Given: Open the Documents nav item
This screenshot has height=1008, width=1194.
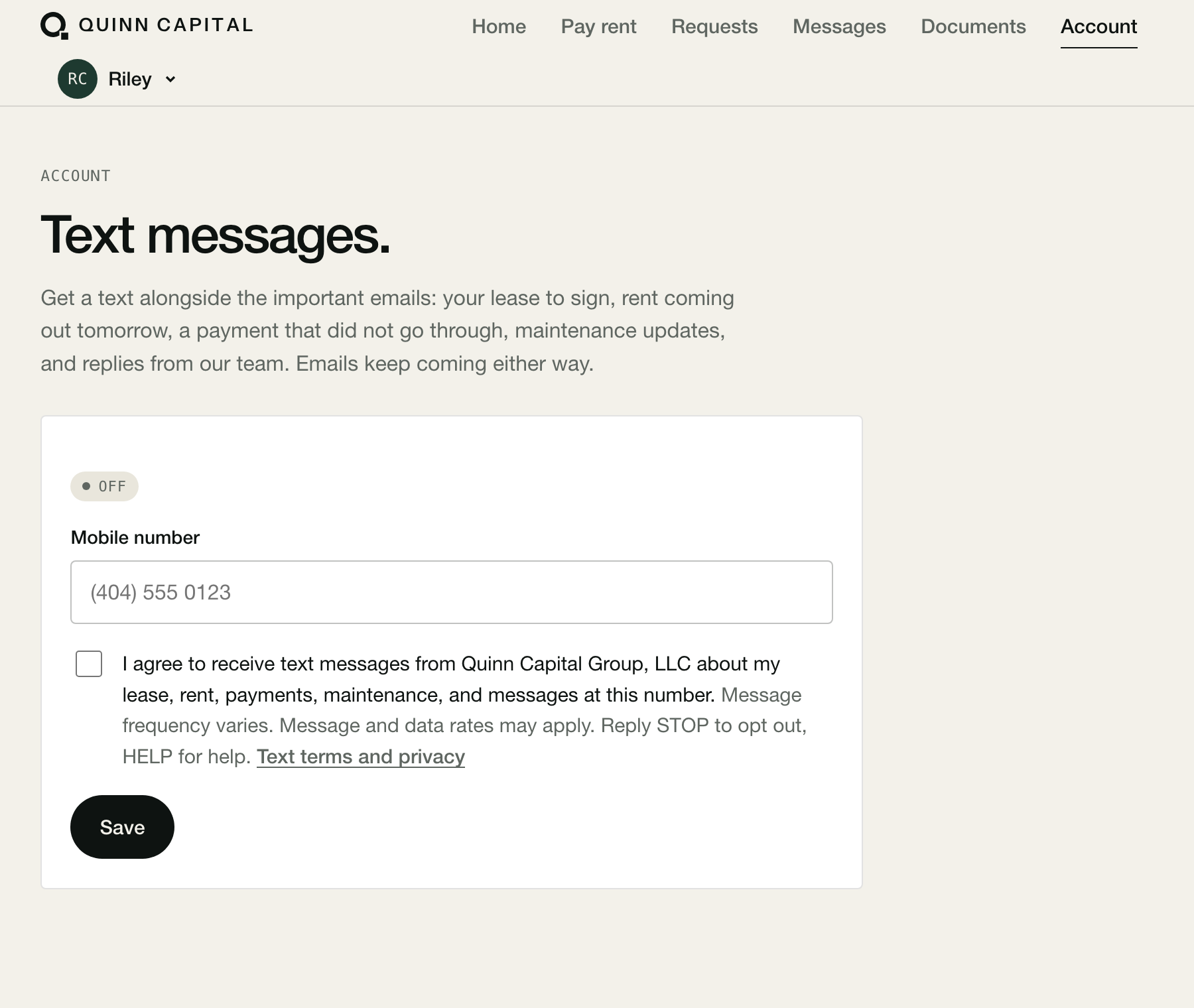Looking at the screenshot, I should pyautogui.click(x=973, y=27).
